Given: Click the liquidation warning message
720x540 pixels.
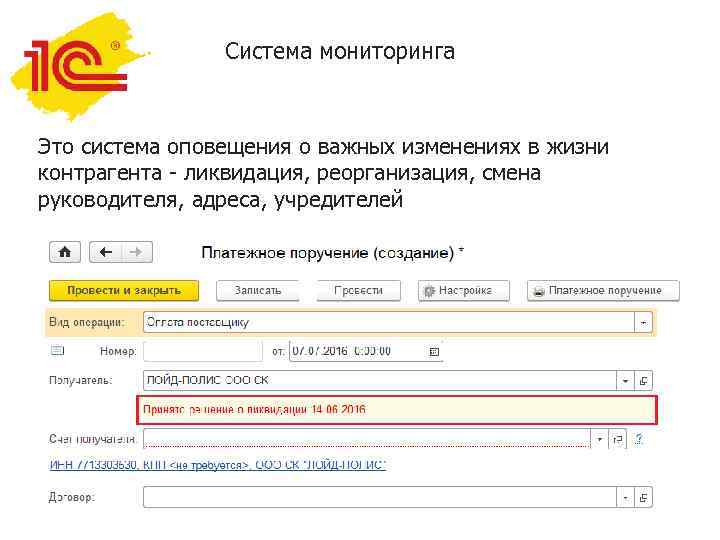Looking at the screenshot, I should pyautogui.click(x=397, y=410).
